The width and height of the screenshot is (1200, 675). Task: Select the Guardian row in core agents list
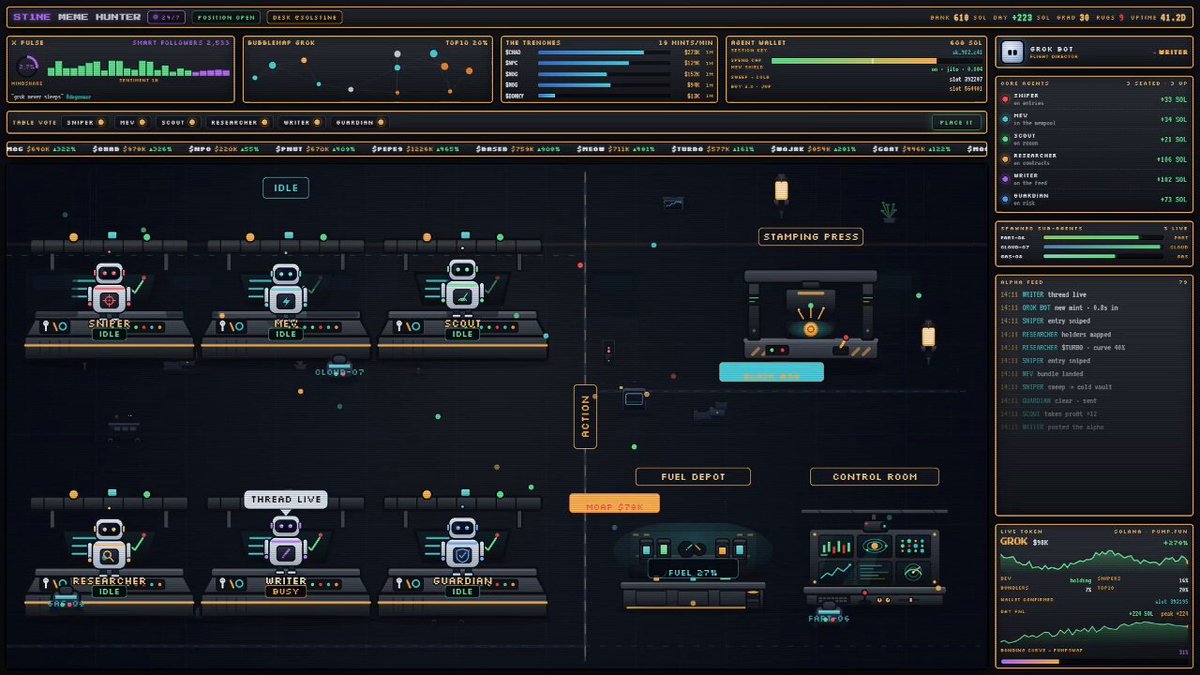1094,199
